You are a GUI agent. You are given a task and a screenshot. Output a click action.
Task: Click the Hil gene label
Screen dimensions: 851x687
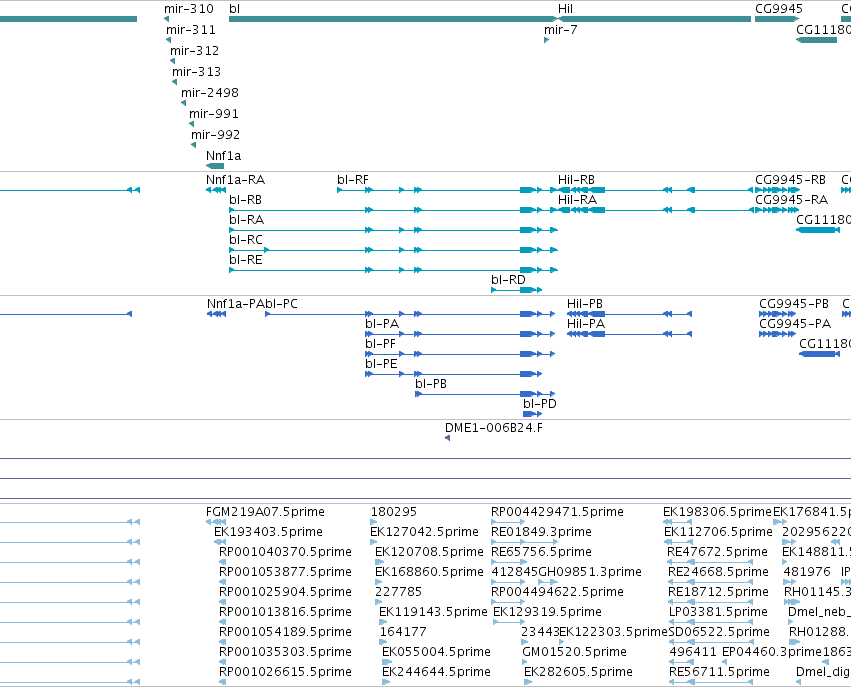(566, 9)
